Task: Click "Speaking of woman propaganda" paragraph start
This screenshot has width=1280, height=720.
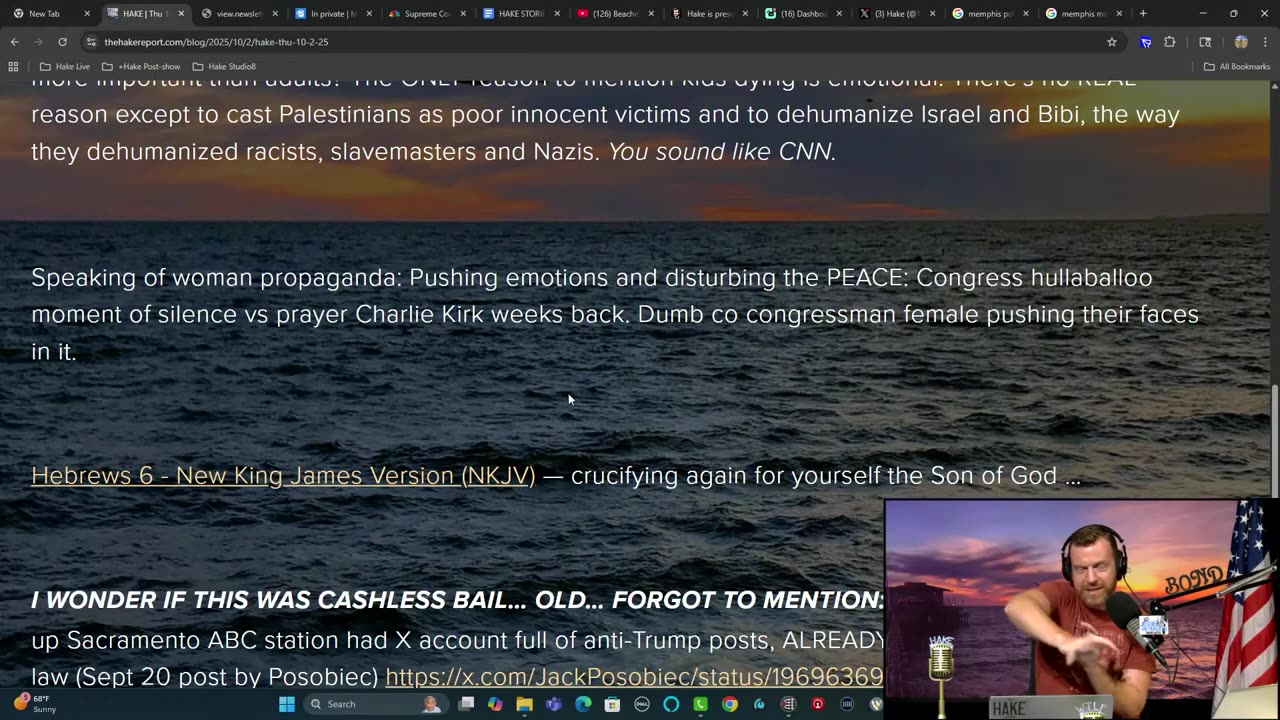Action: pyautogui.click(x=215, y=277)
